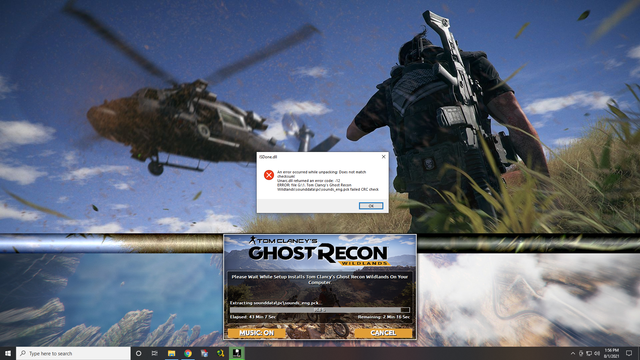The height and width of the screenshot is (360, 640).
Task: Click OK in the ISDone.dll error dialog
Action: (371, 206)
